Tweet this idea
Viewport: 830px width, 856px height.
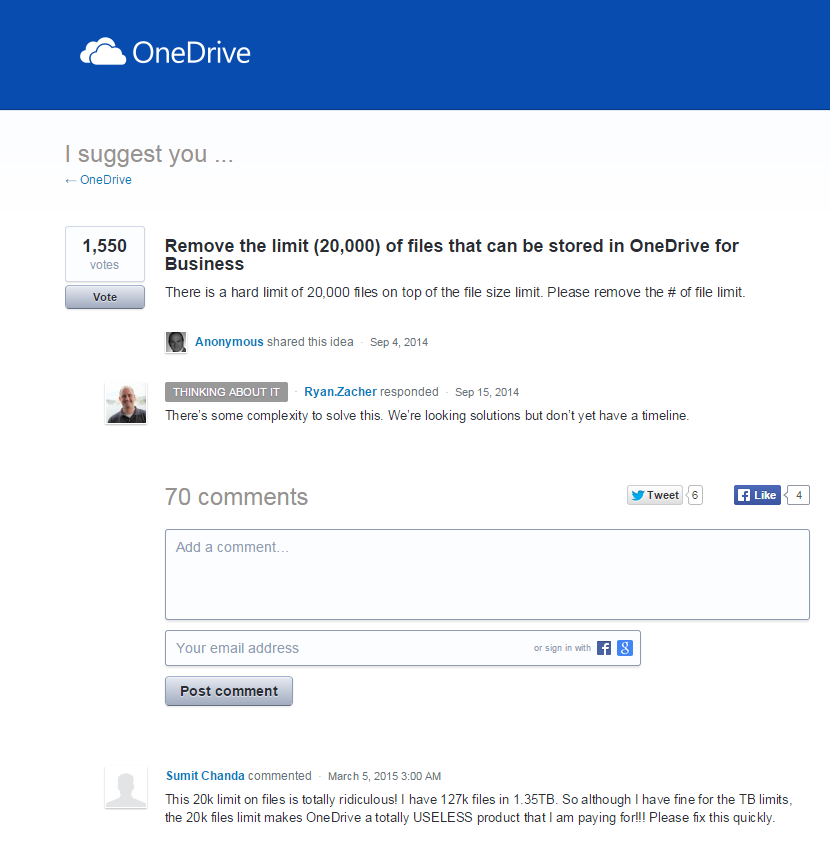pyautogui.click(x=655, y=495)
